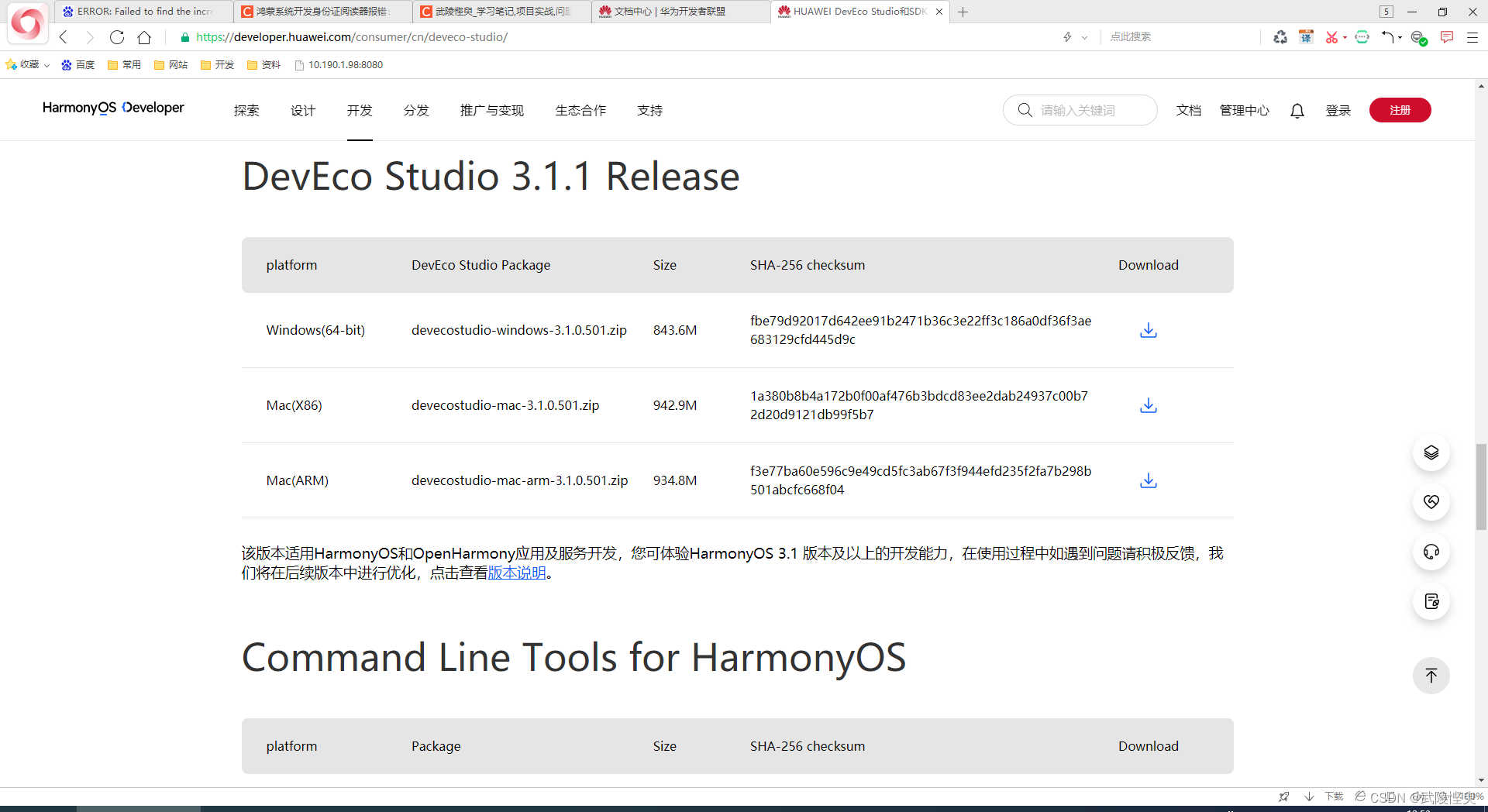Open the 生态合作 navigation menu
This screenshot has height=812, width=1488.
tap(580, 111)
